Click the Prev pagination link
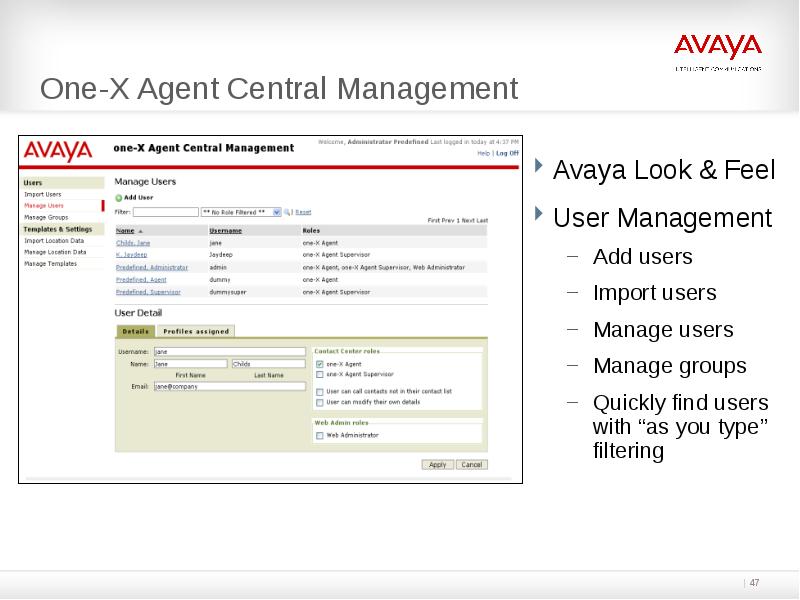 448,221
